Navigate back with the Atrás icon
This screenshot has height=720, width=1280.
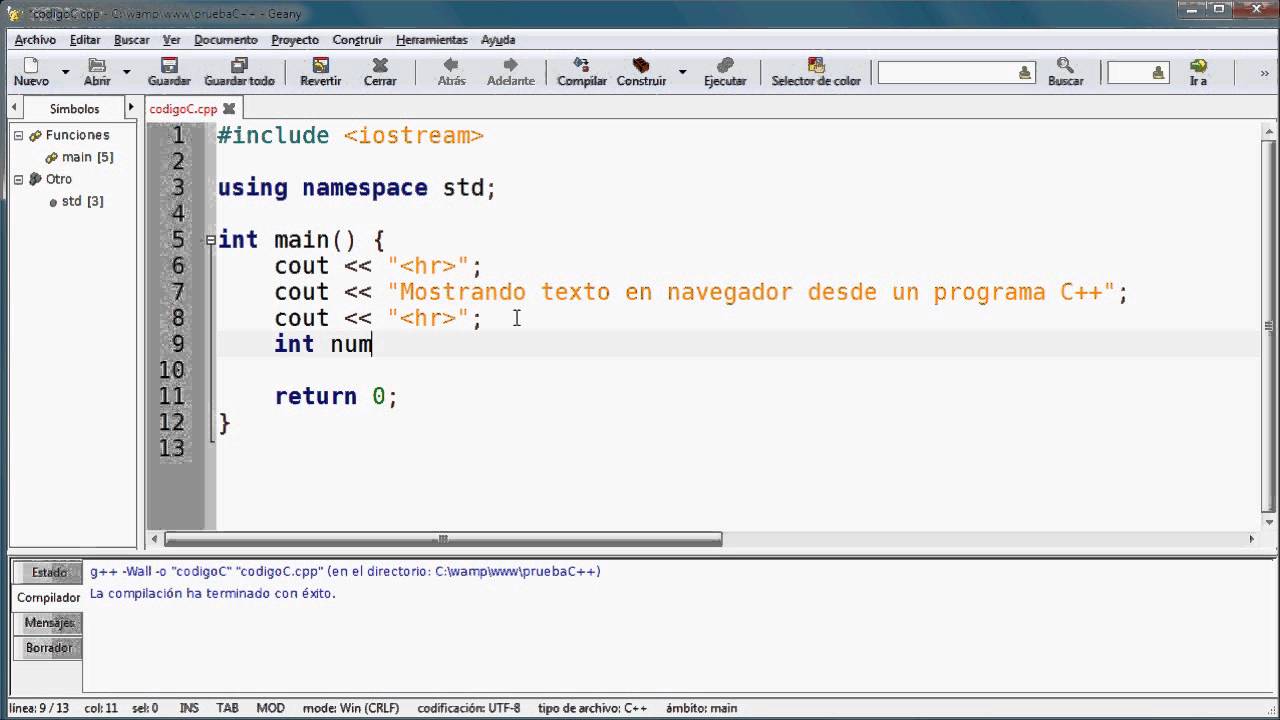click(x=450, y=70)
